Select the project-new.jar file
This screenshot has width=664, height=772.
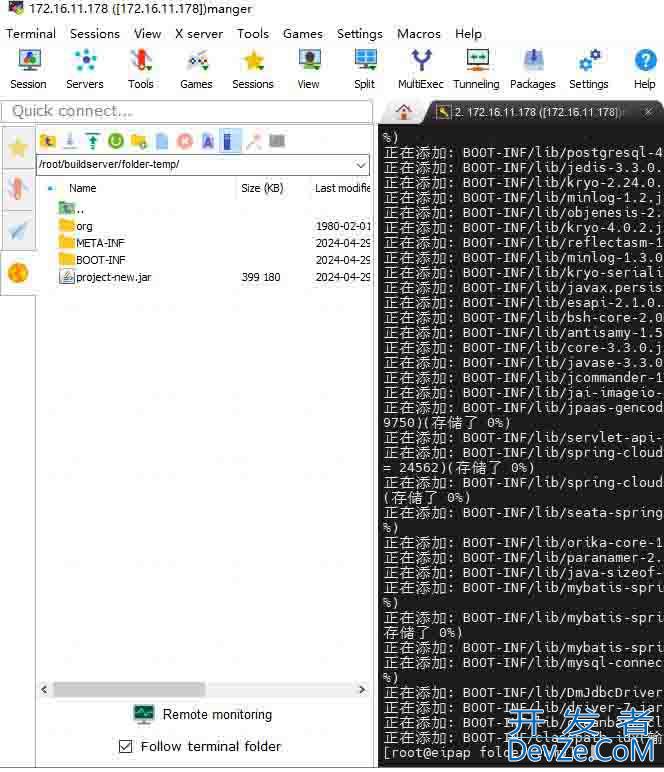click(x=105, y=277)
